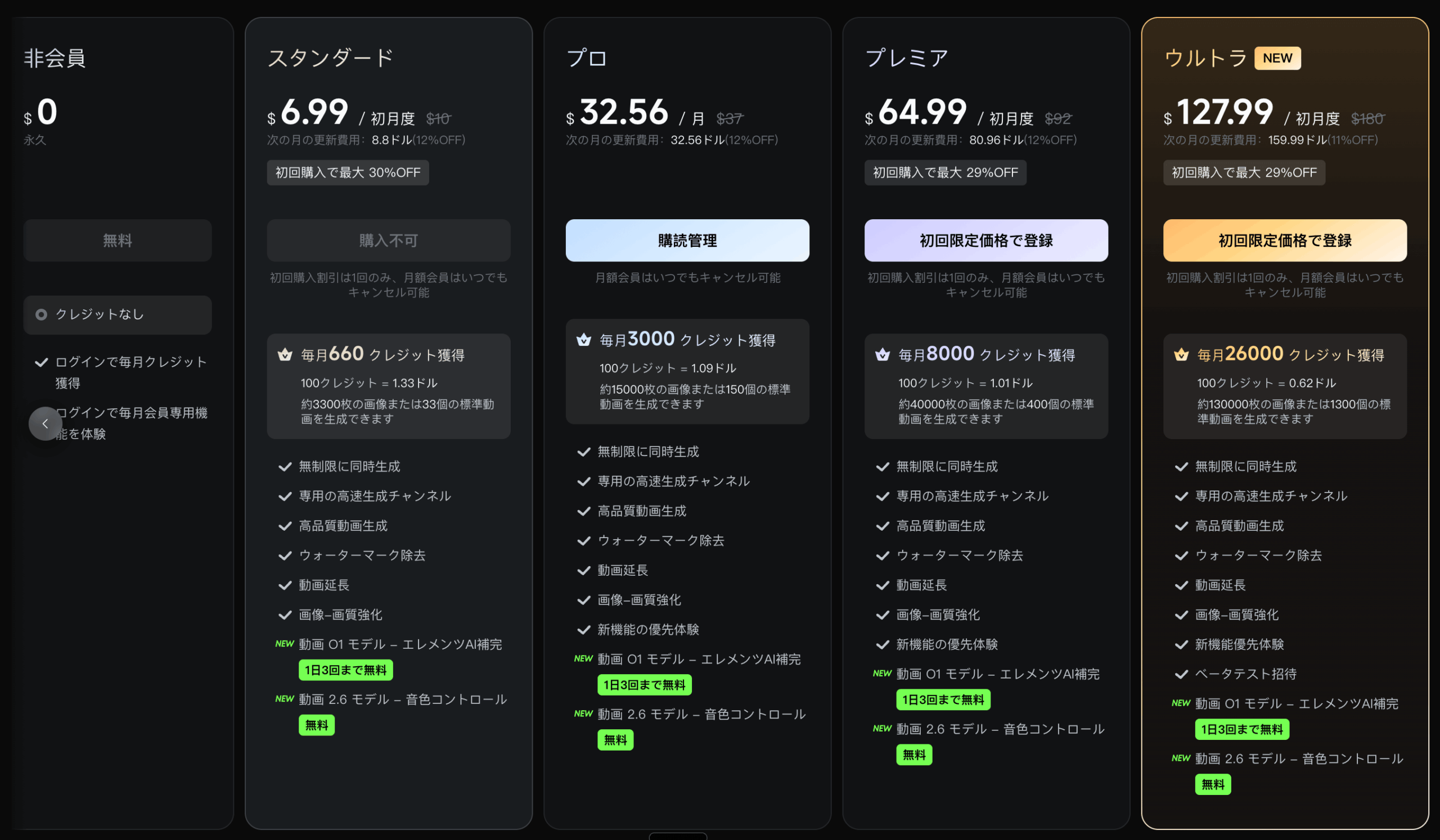Click the Premier plan crown icon
The width and height of the screenshot is (1440, 840).
tap(883, 355)
